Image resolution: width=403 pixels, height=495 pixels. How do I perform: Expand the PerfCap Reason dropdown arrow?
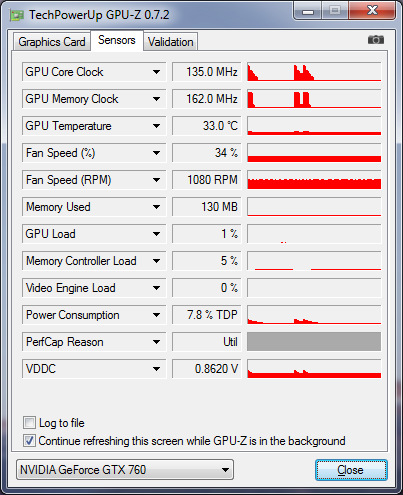pos(156,342)
